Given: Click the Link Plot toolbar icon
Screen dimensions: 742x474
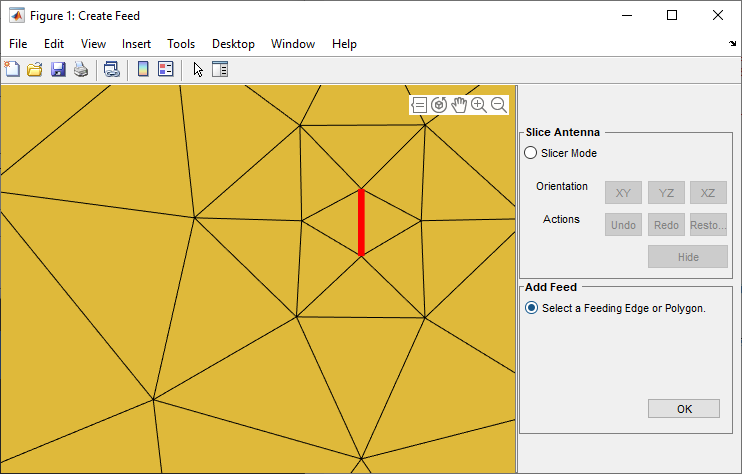Looking at the screenshot, I should [x=112, y=70].
